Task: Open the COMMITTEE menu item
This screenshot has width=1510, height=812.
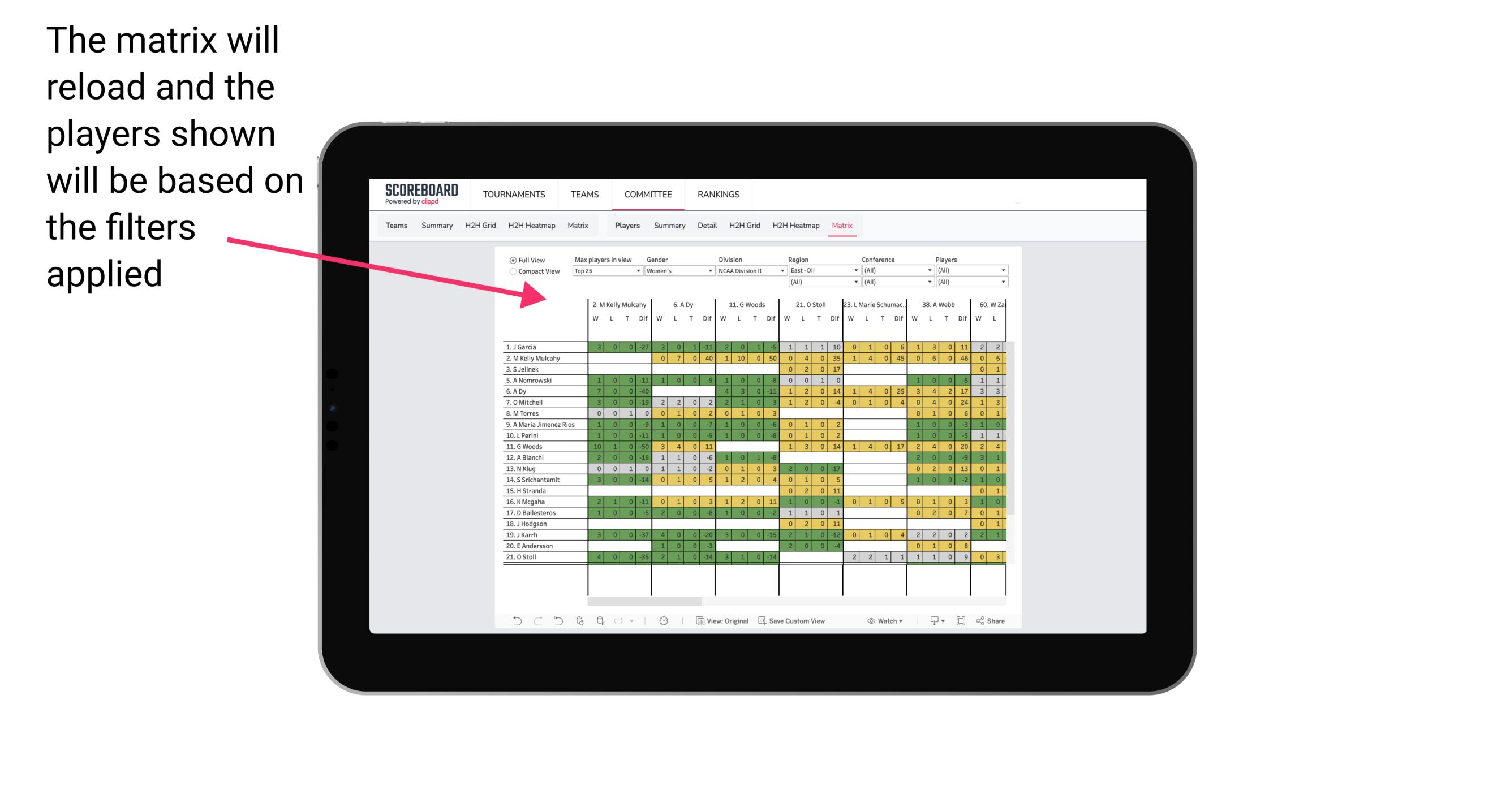Action: pyautogui.click(x=647, y=193)
